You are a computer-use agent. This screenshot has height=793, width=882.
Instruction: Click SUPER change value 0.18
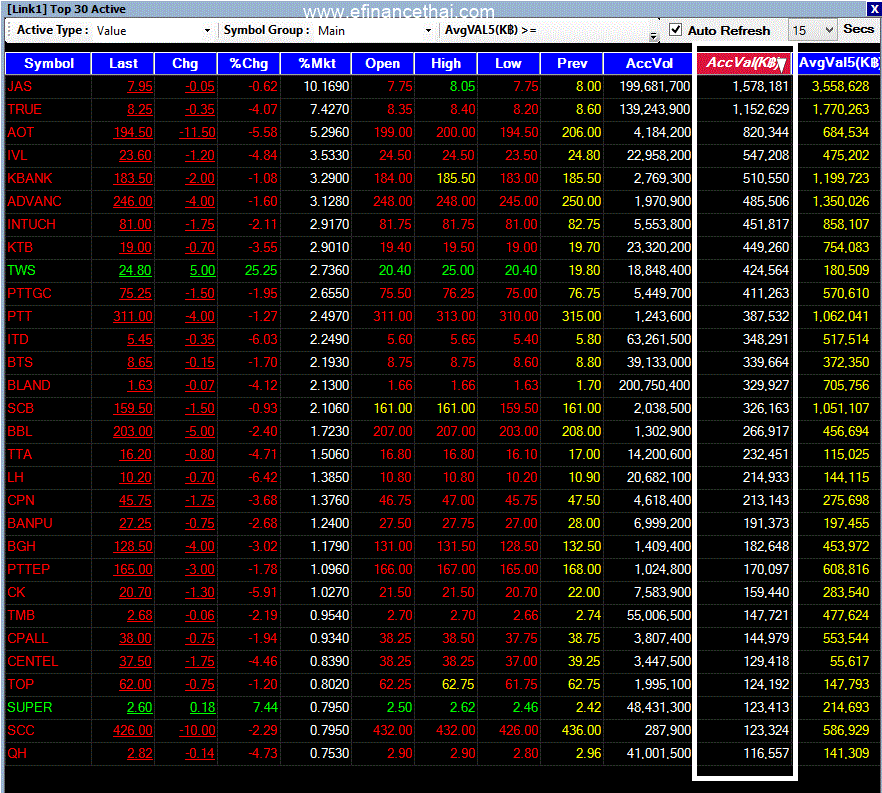click(x=202, y=708)
